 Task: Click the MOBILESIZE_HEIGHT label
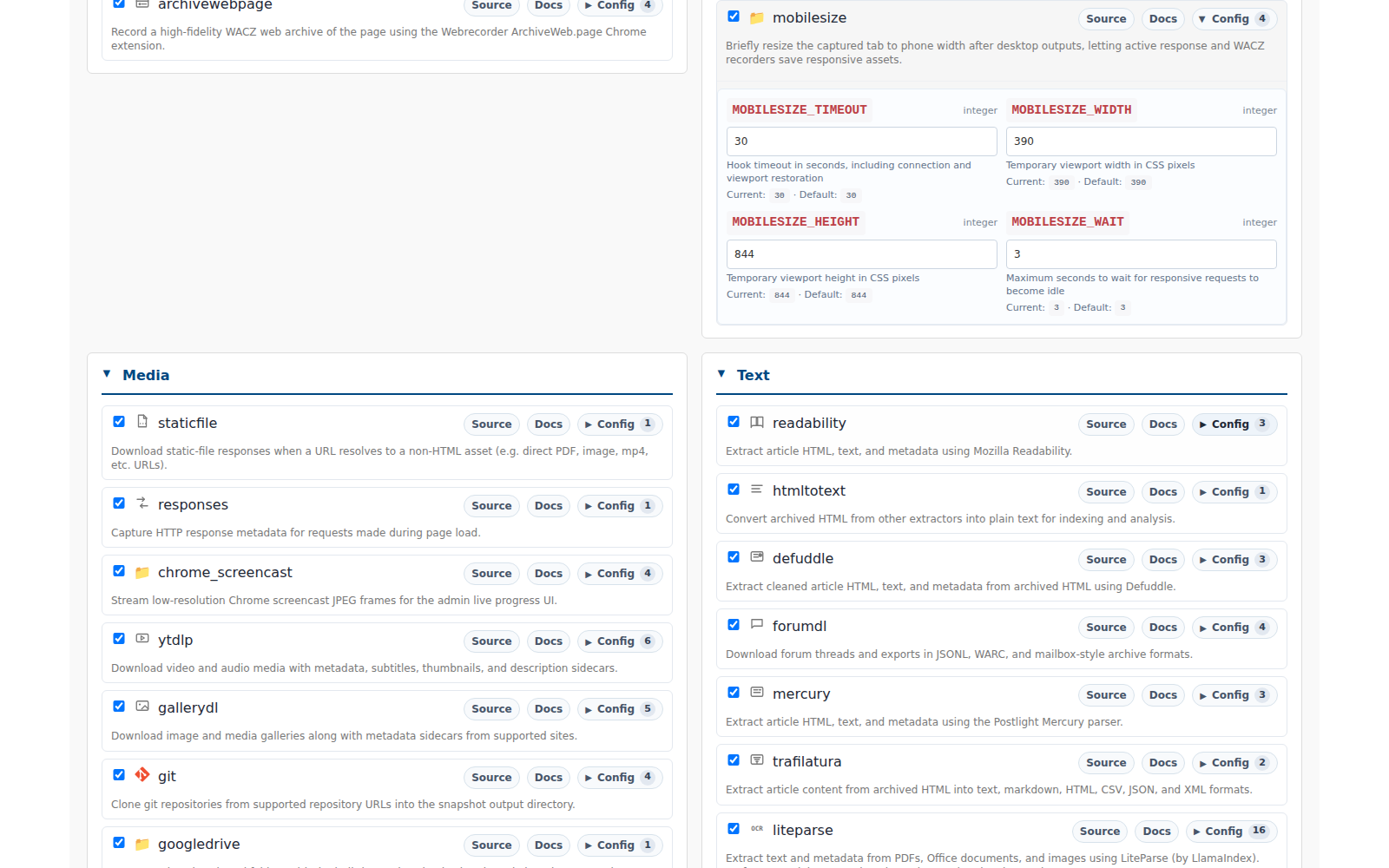click(796, 222)
